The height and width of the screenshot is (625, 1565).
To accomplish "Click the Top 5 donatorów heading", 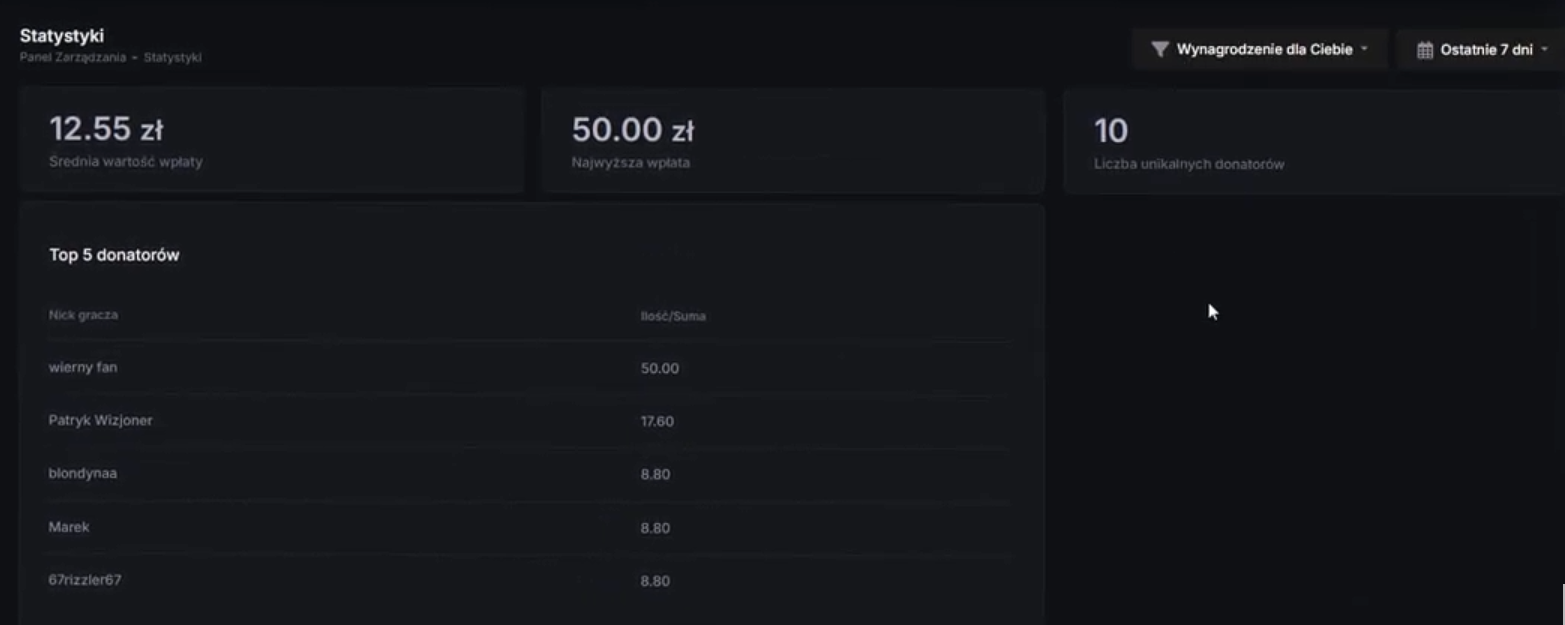I will 114,255.
